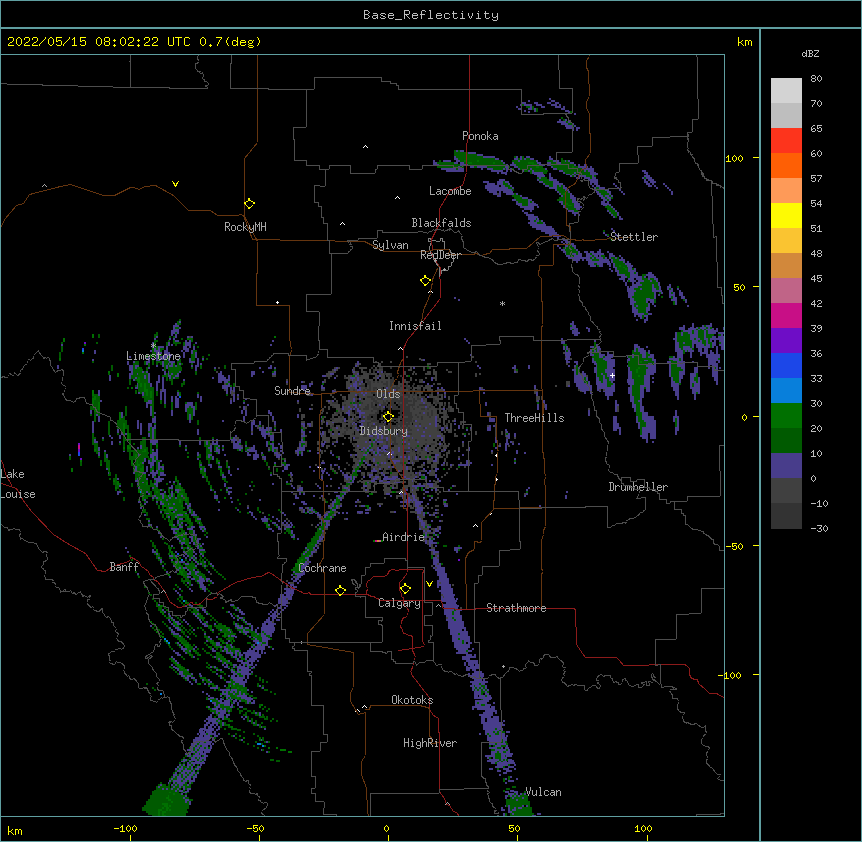Click the red 65 dBZ legend swatch
The width and height of the screenshot is (862, 842).
786,141
